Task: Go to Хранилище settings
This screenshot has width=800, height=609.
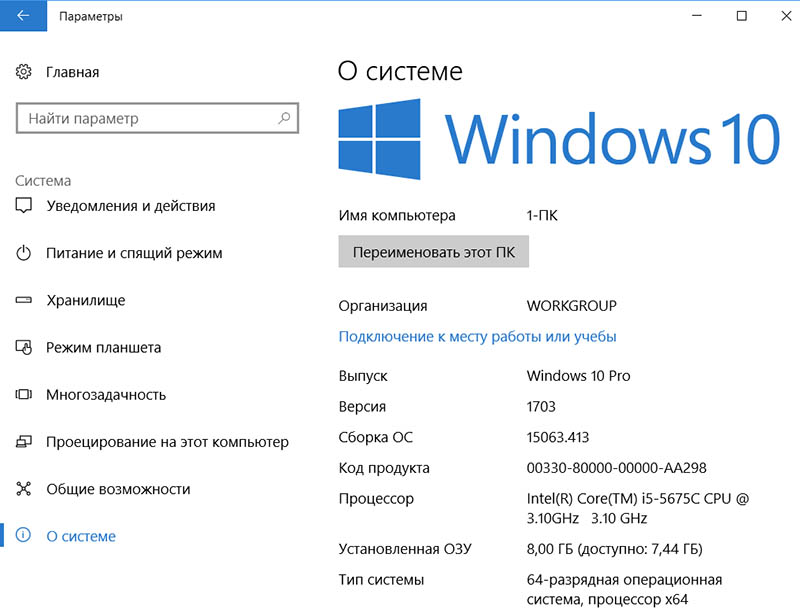Action: tap(86, 300)
